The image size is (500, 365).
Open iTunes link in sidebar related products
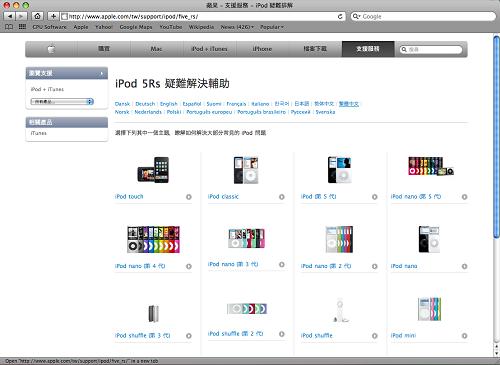tap(39, 133)
